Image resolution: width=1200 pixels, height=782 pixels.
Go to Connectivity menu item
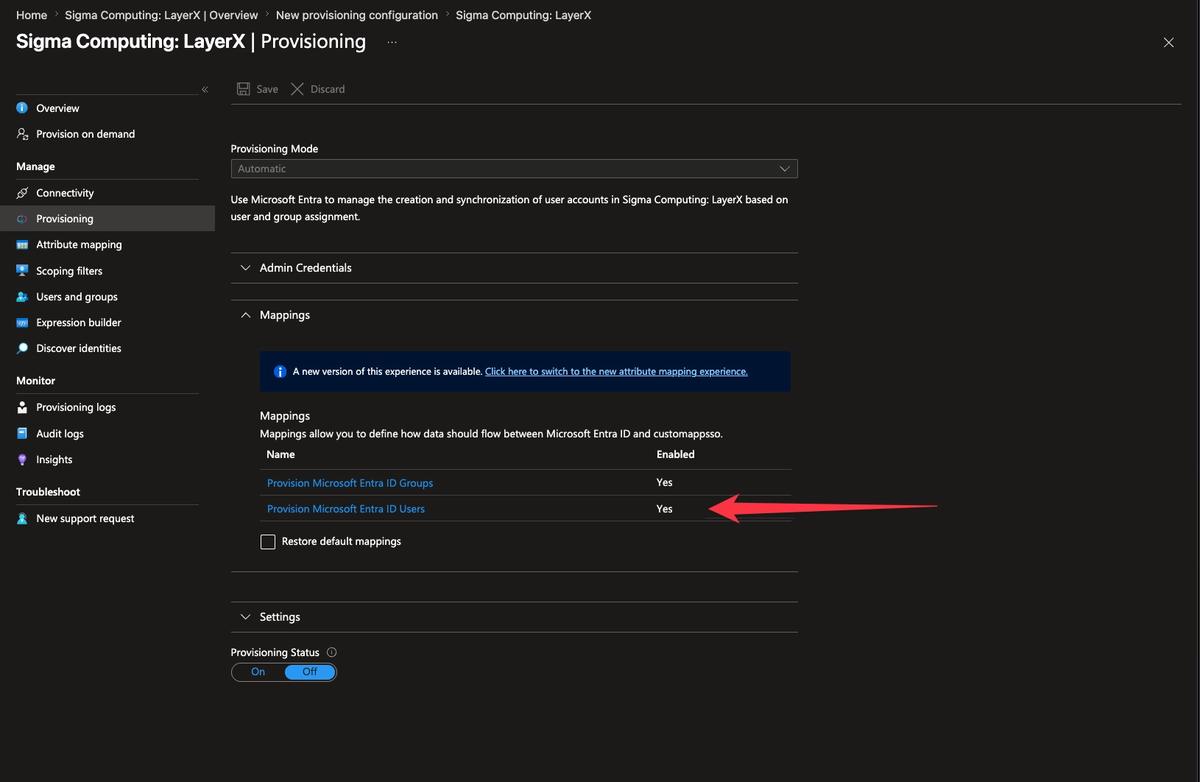(x=65, y=193)
